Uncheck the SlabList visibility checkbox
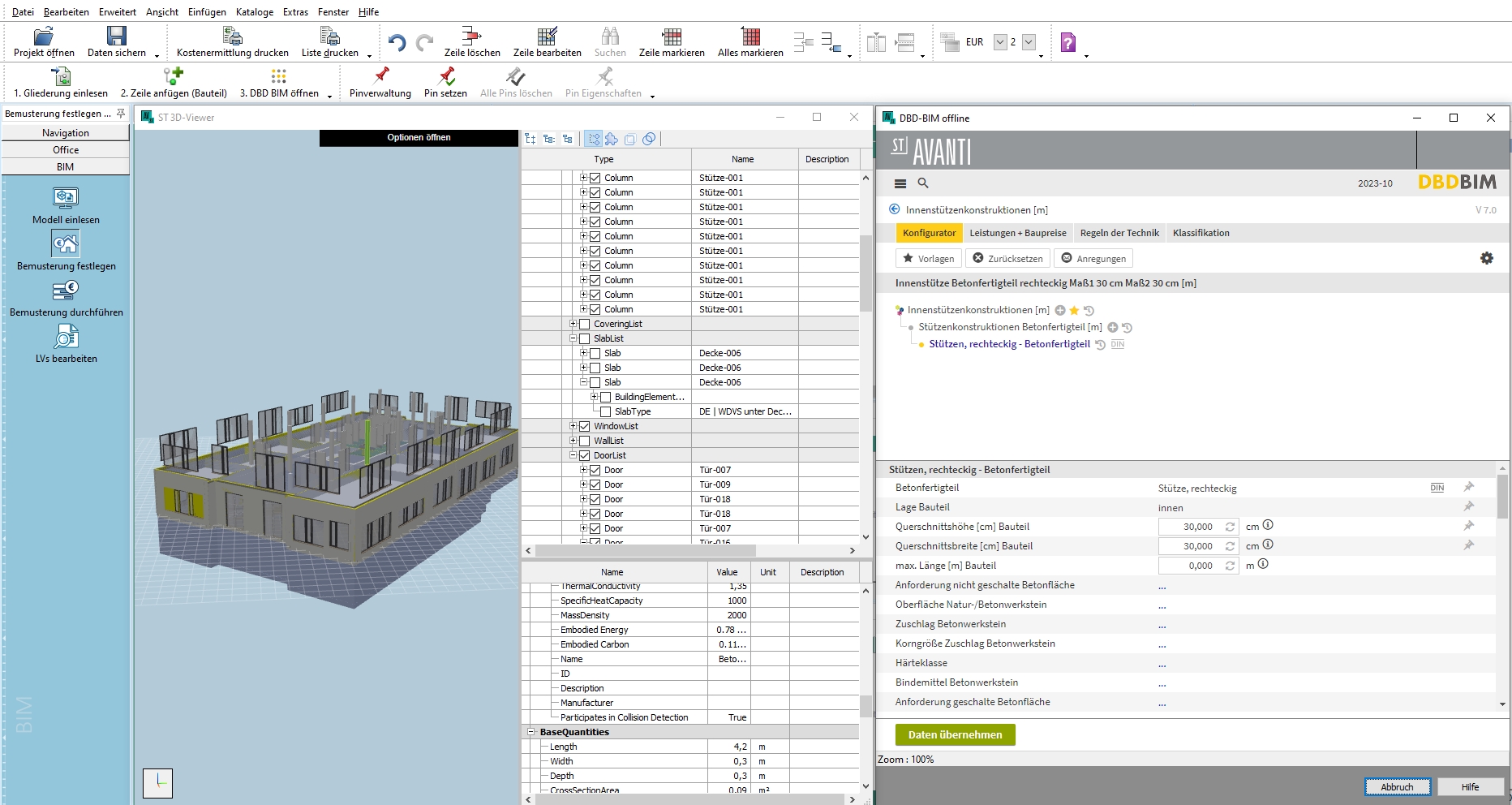The height and width of the screenshot is (805, 1512). point(585,338)
